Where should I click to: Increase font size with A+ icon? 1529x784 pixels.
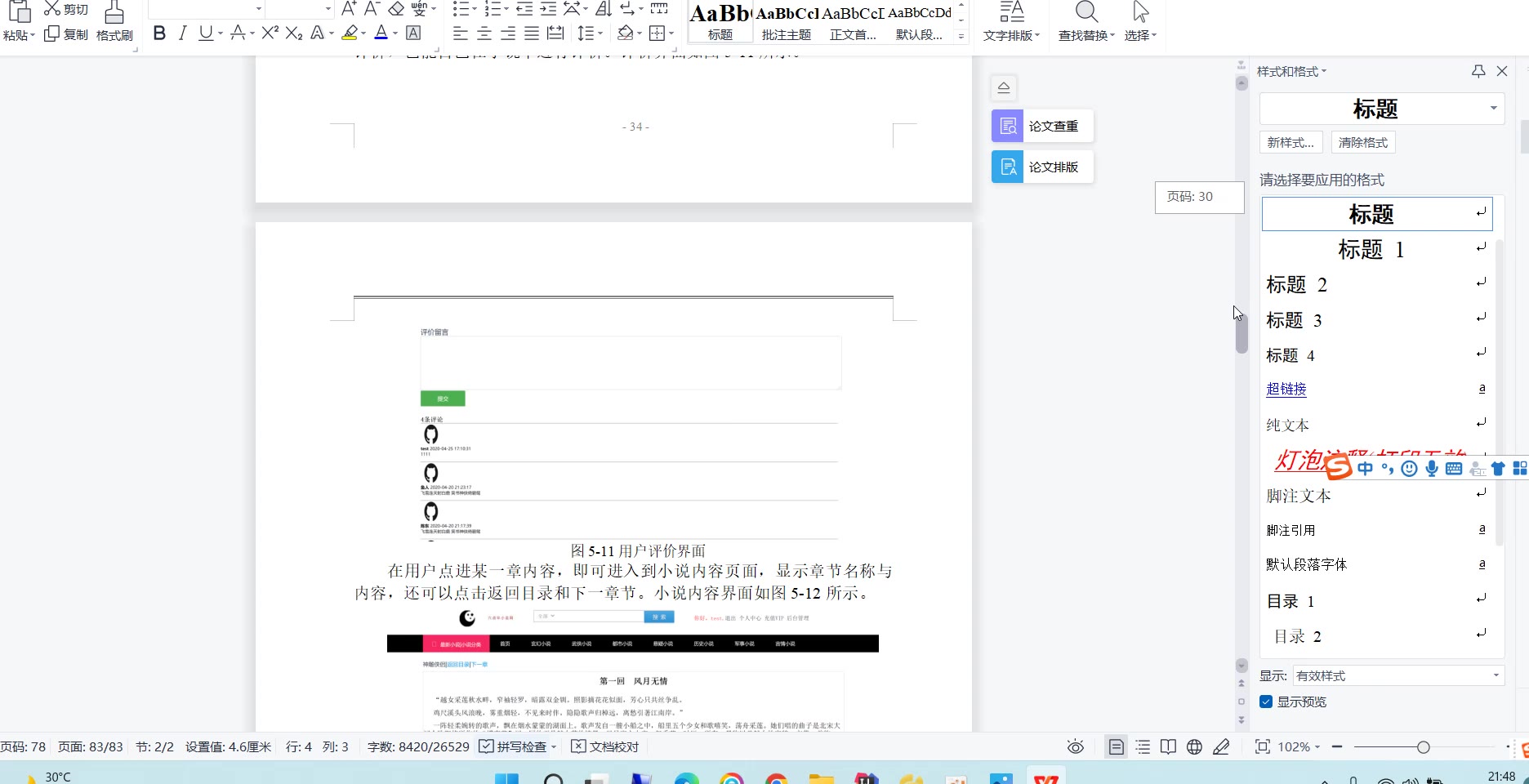[x=349, y=9]
